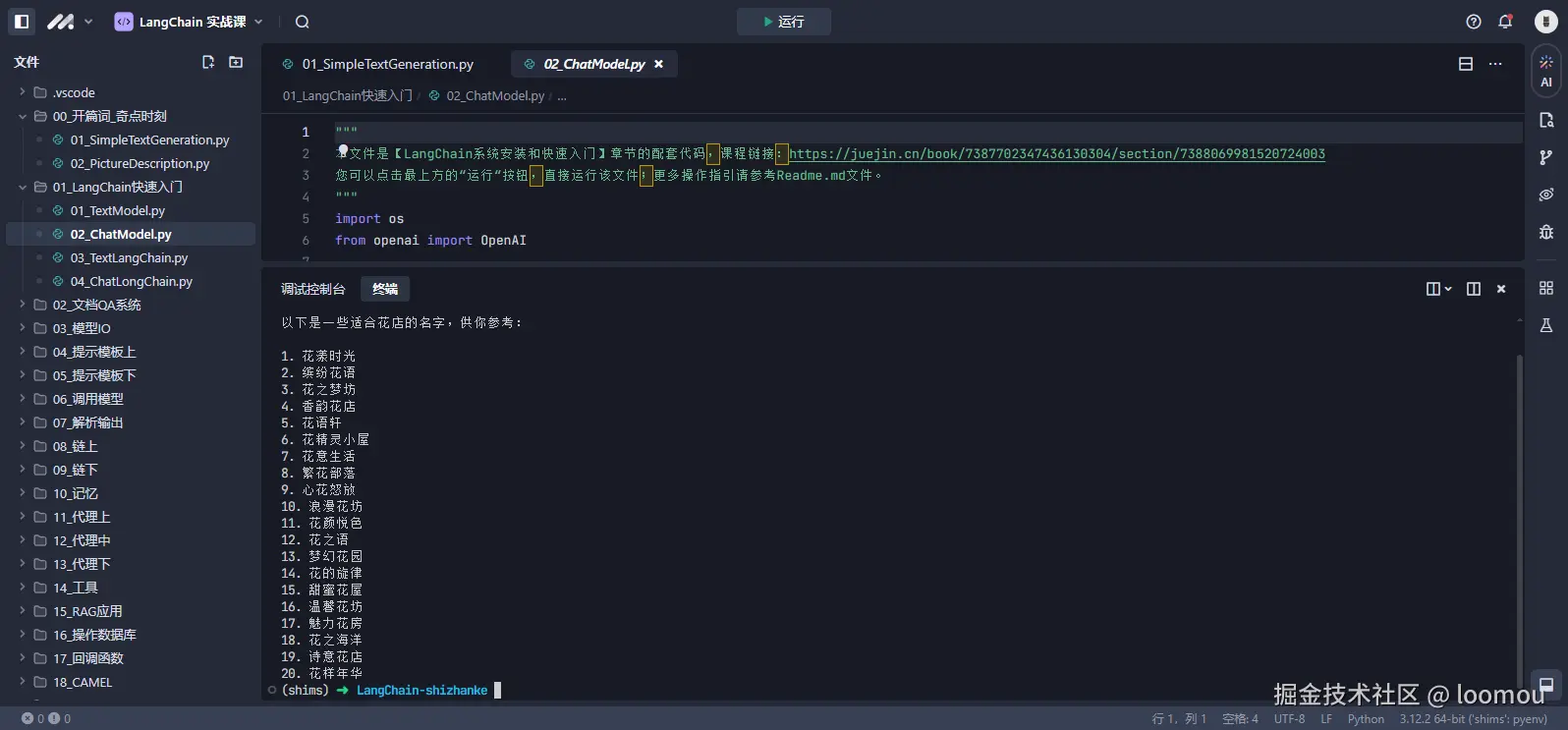The height and width of the screenshot is (730, 1568).
Task: Switch to the 调试控制台 tab
Action: click(312, 289)
